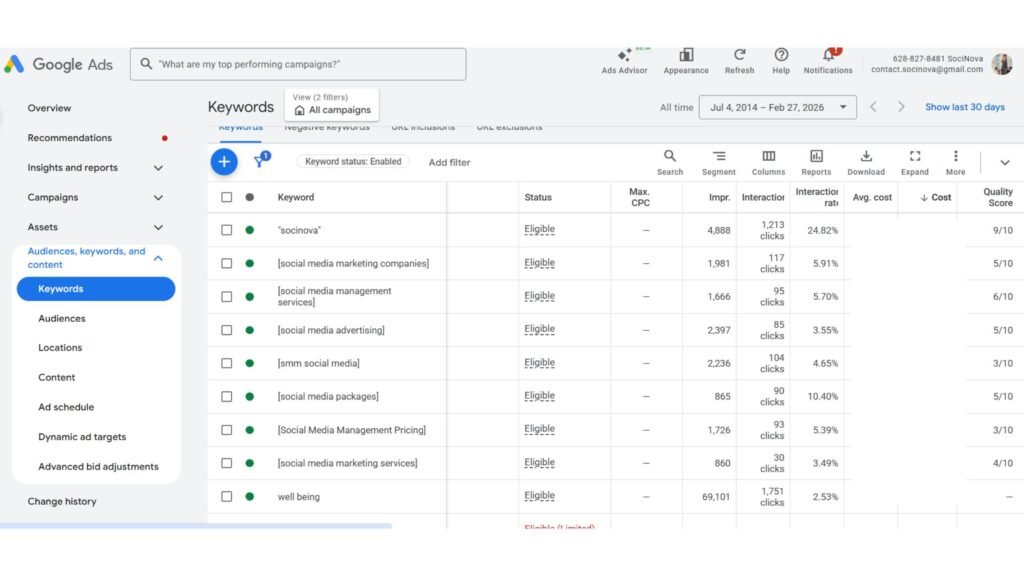Open Audiences from the sidebar

point(61,318)
